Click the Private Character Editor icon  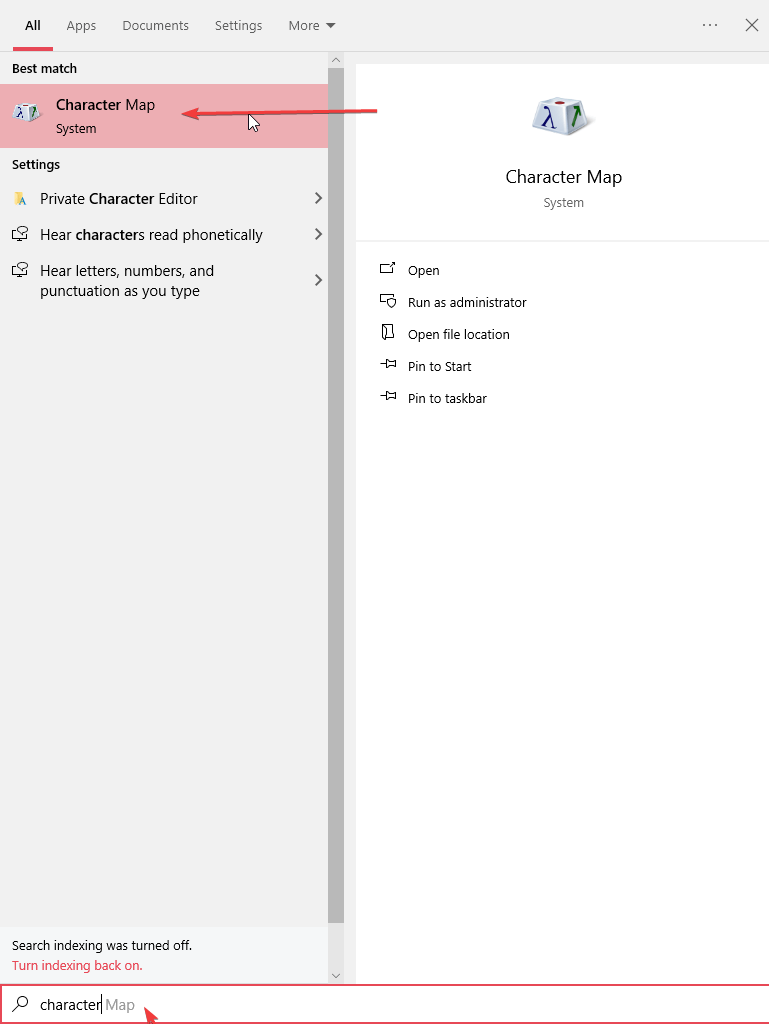[20, 199]
